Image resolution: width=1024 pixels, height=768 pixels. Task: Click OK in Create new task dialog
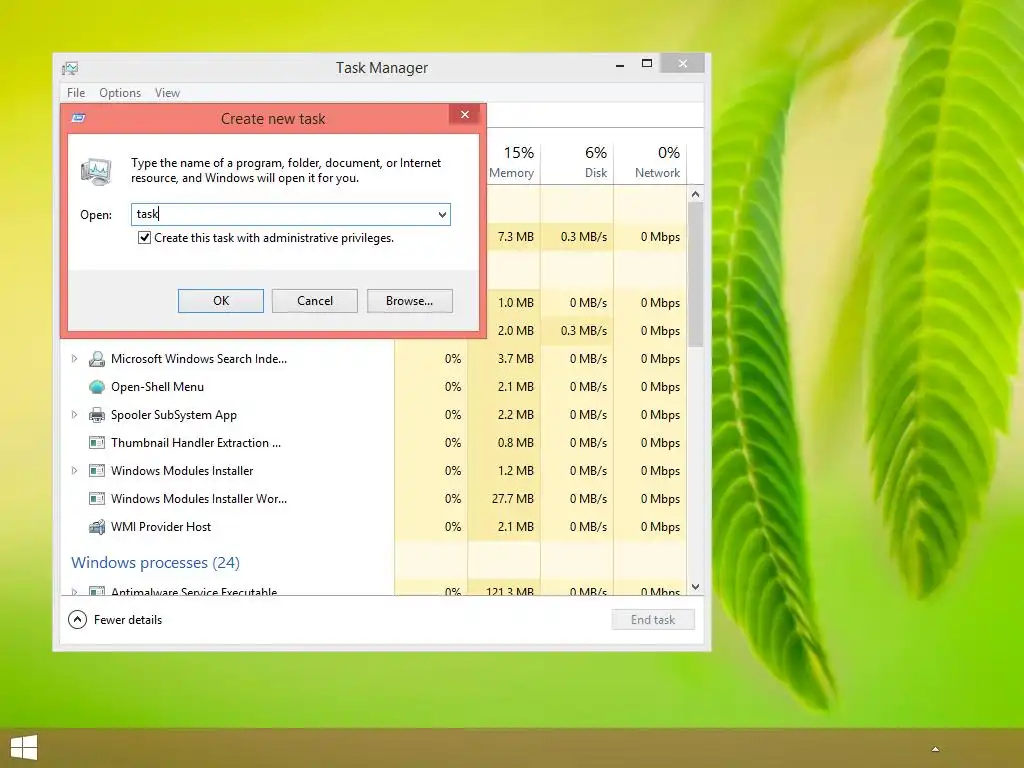click(x=221, y=301)
